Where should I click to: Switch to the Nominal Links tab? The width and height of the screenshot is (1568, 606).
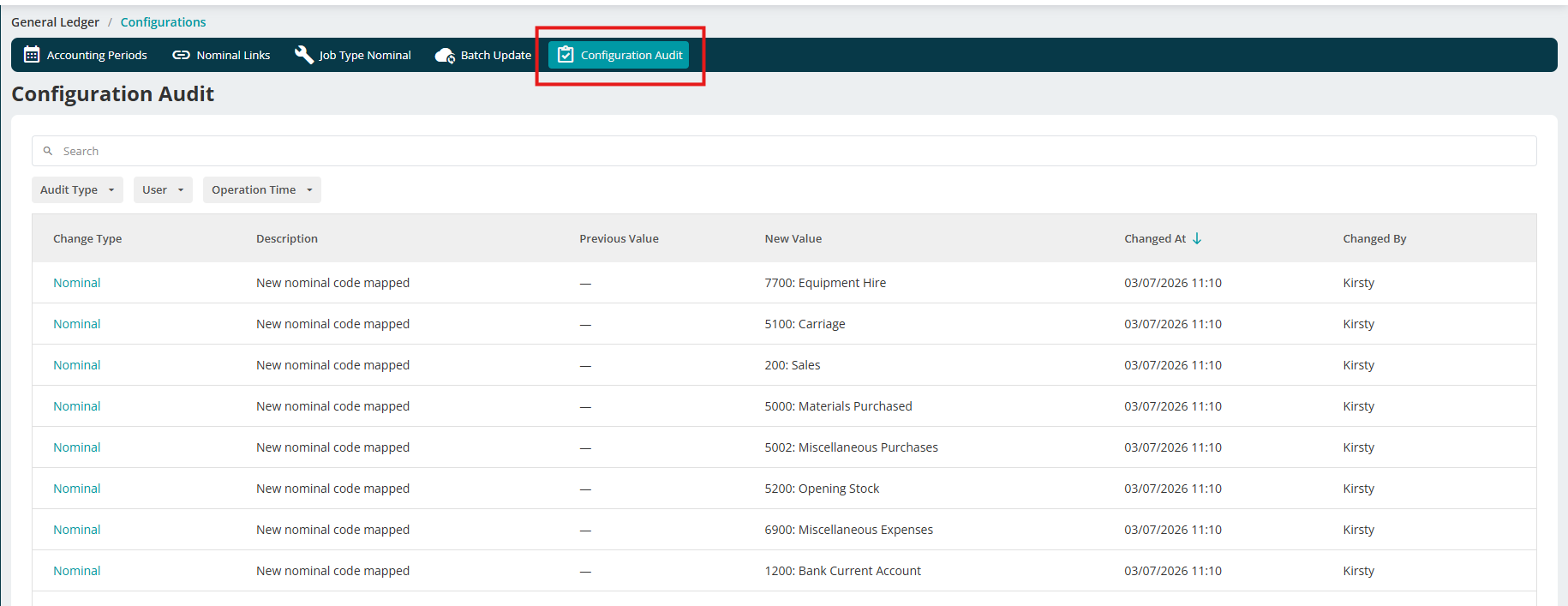221,55
